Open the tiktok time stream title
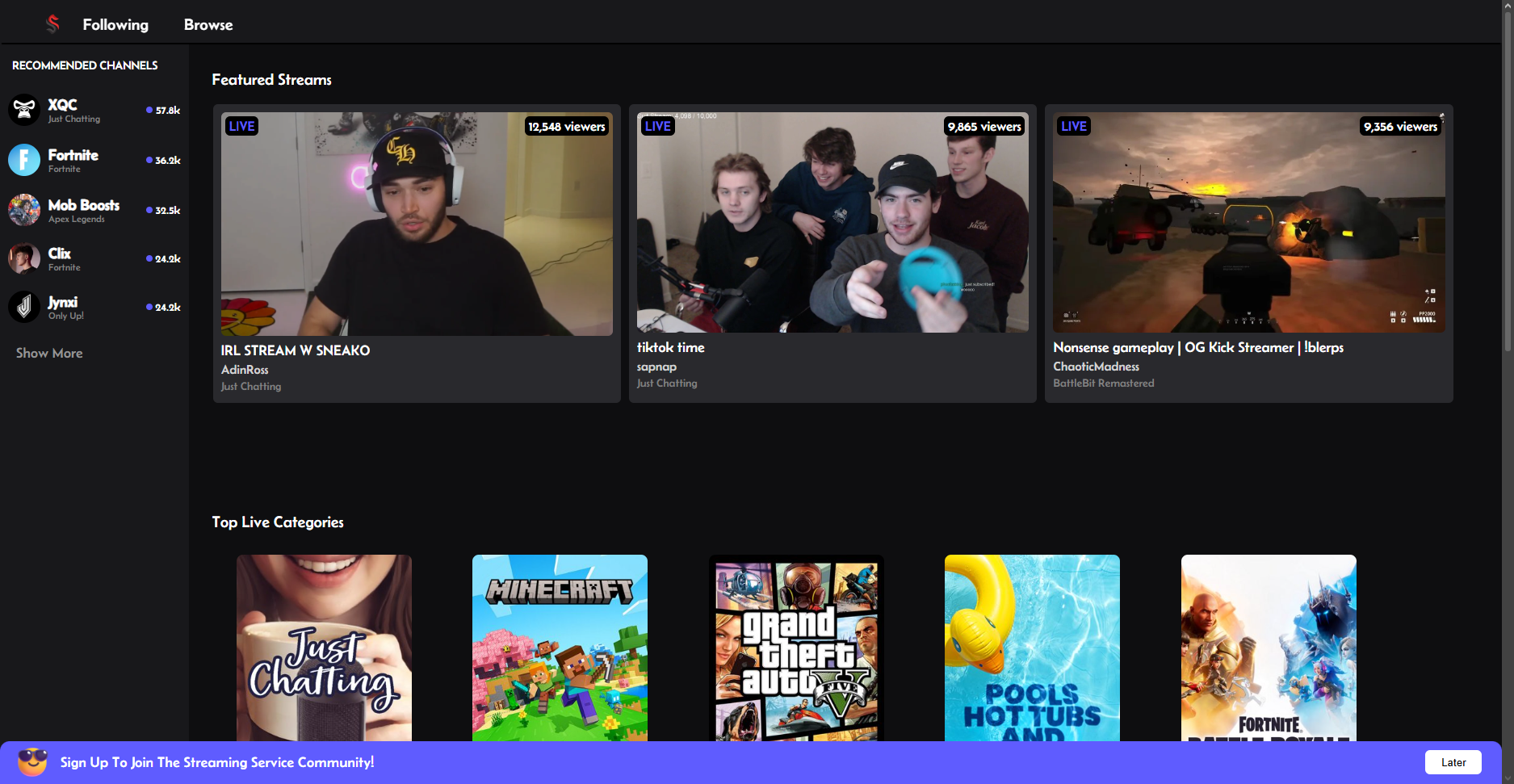This screenshot has height=784, width=1514. point(670,347)
